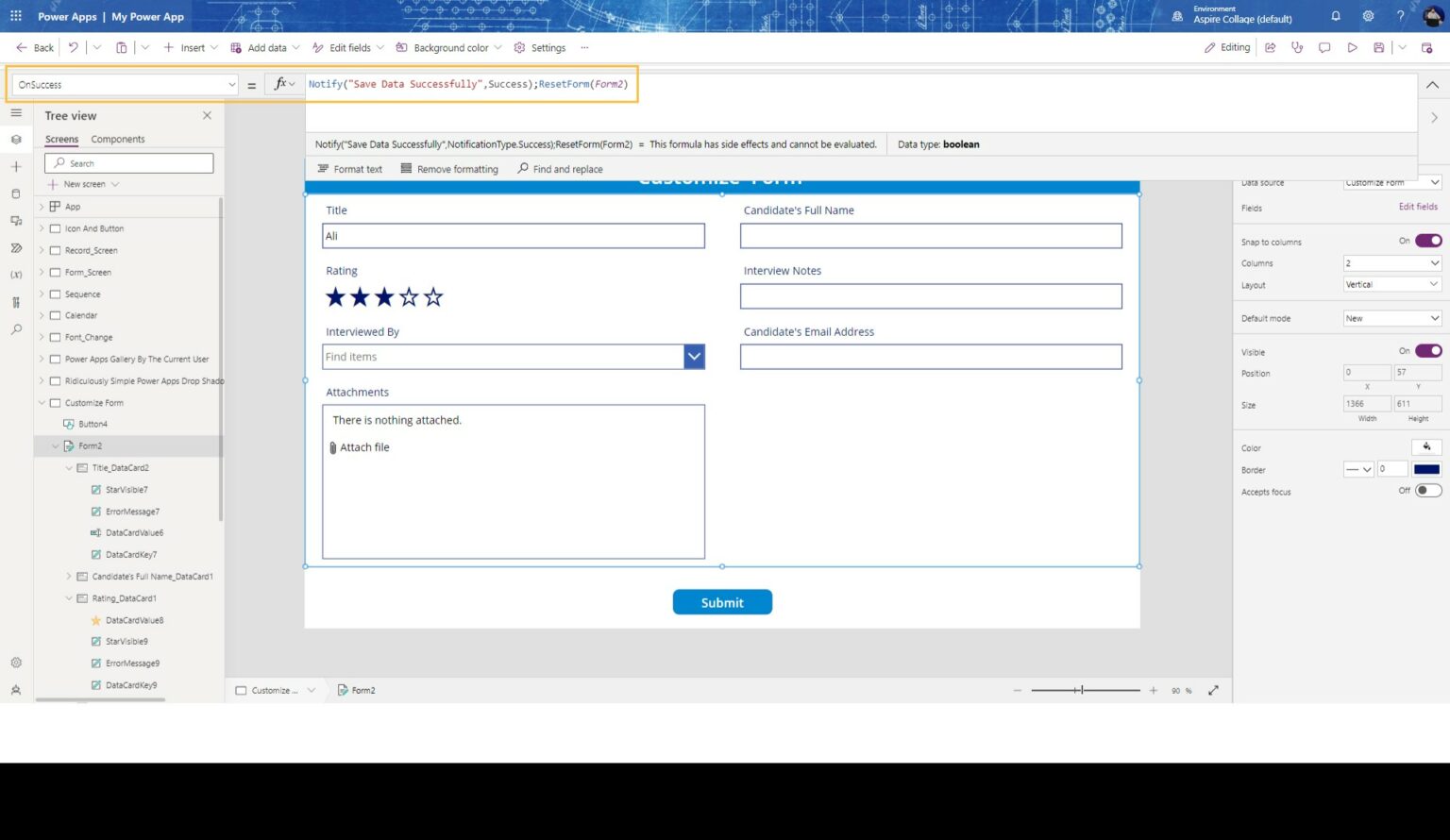Click the Save icon in the toolbar
Viewport: 1450px width, 840px height.
[1378, 47]
